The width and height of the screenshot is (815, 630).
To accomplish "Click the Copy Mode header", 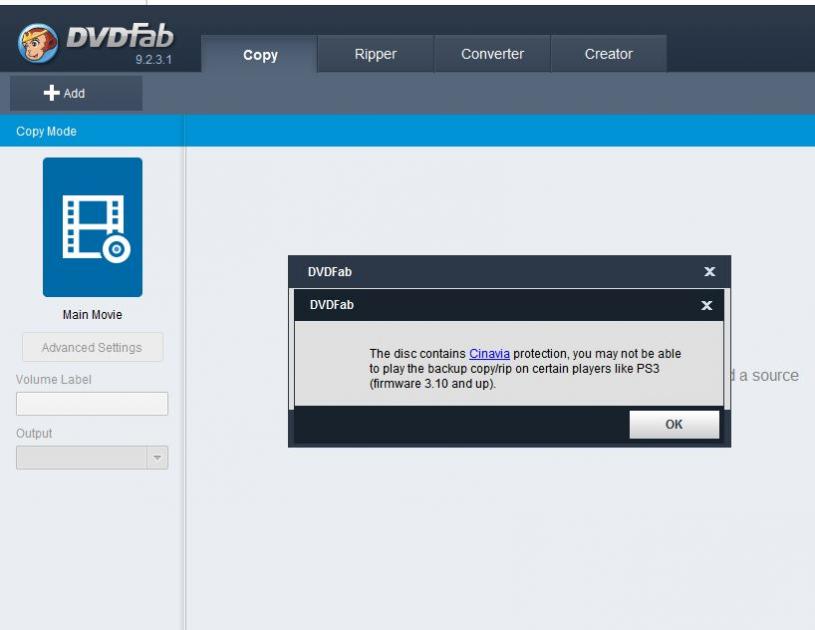I will click(46, 131).
